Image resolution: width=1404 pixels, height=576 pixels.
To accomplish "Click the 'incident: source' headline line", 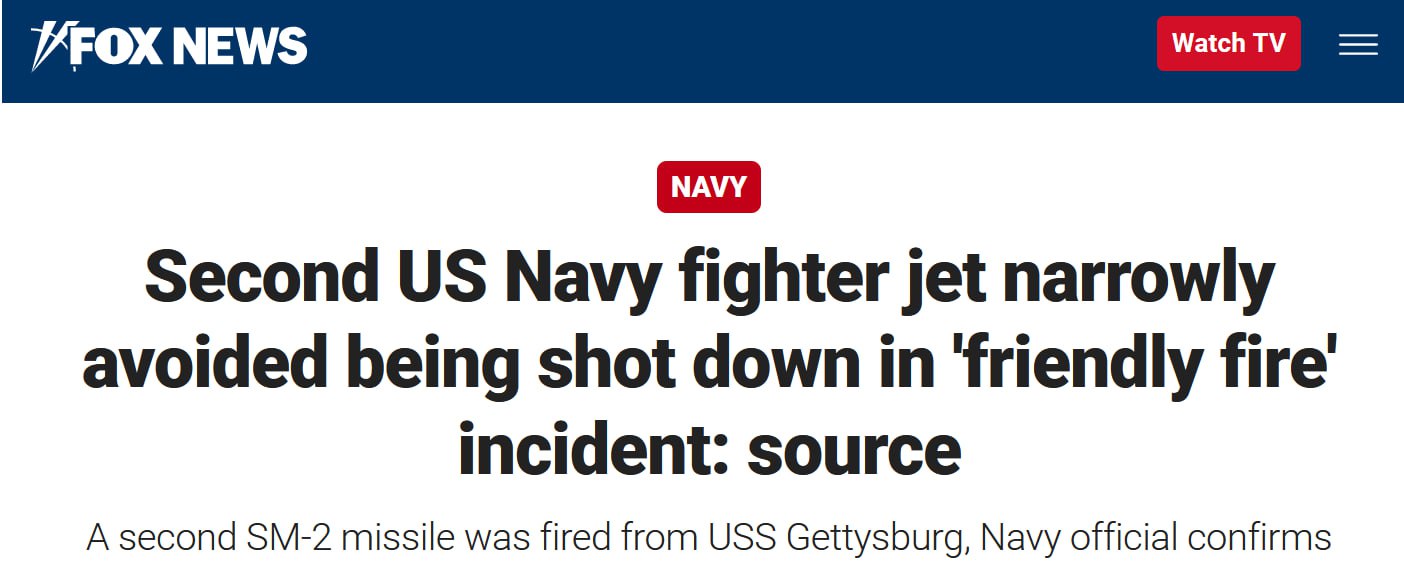I will click(709, 450).
